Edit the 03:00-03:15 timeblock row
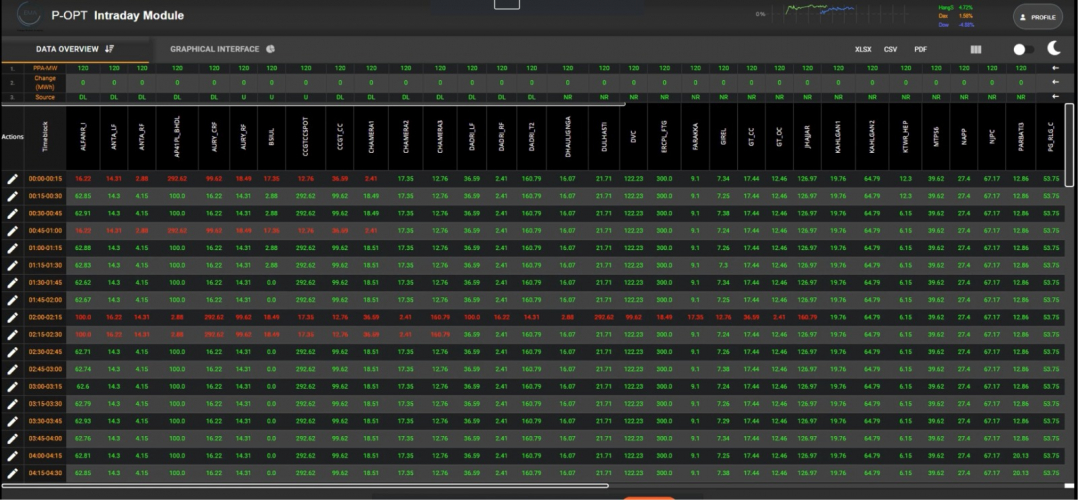 click(x=12, y=387)
